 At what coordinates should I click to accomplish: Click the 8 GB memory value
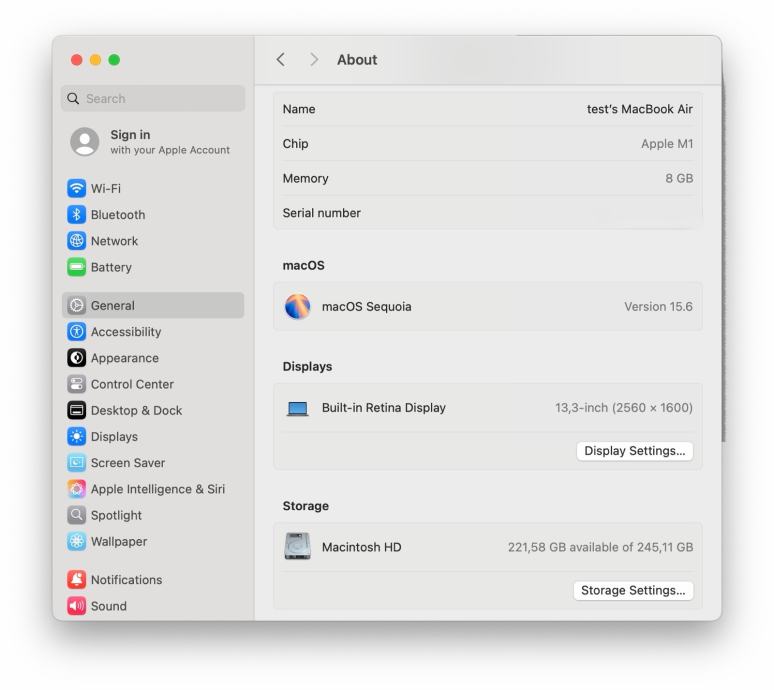click(x=679, y=178)
